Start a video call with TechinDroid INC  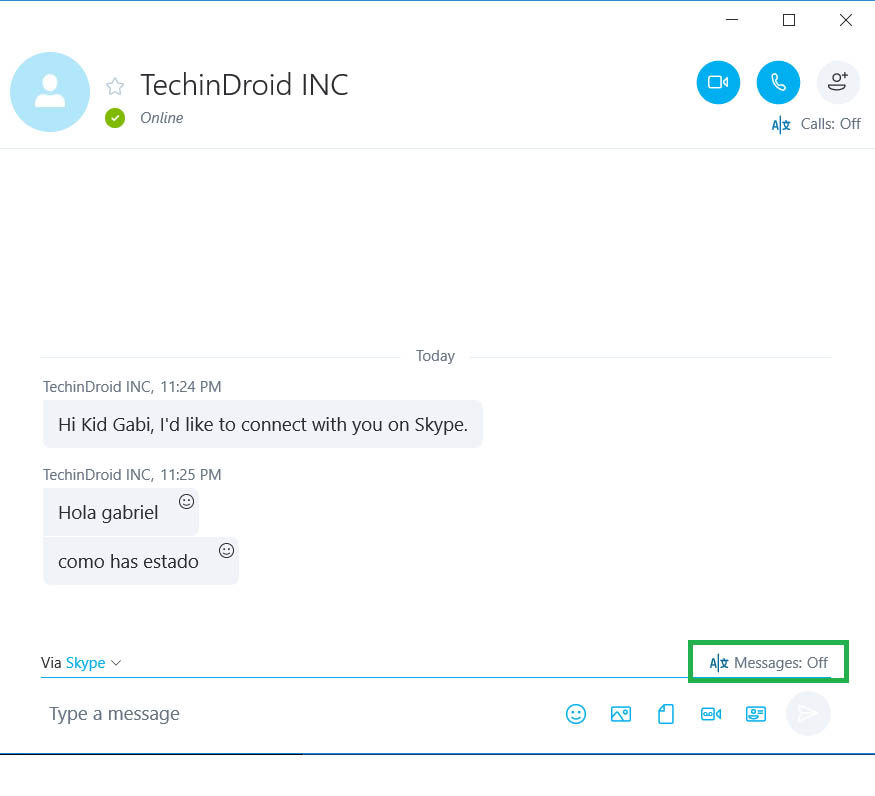[718, 83]
